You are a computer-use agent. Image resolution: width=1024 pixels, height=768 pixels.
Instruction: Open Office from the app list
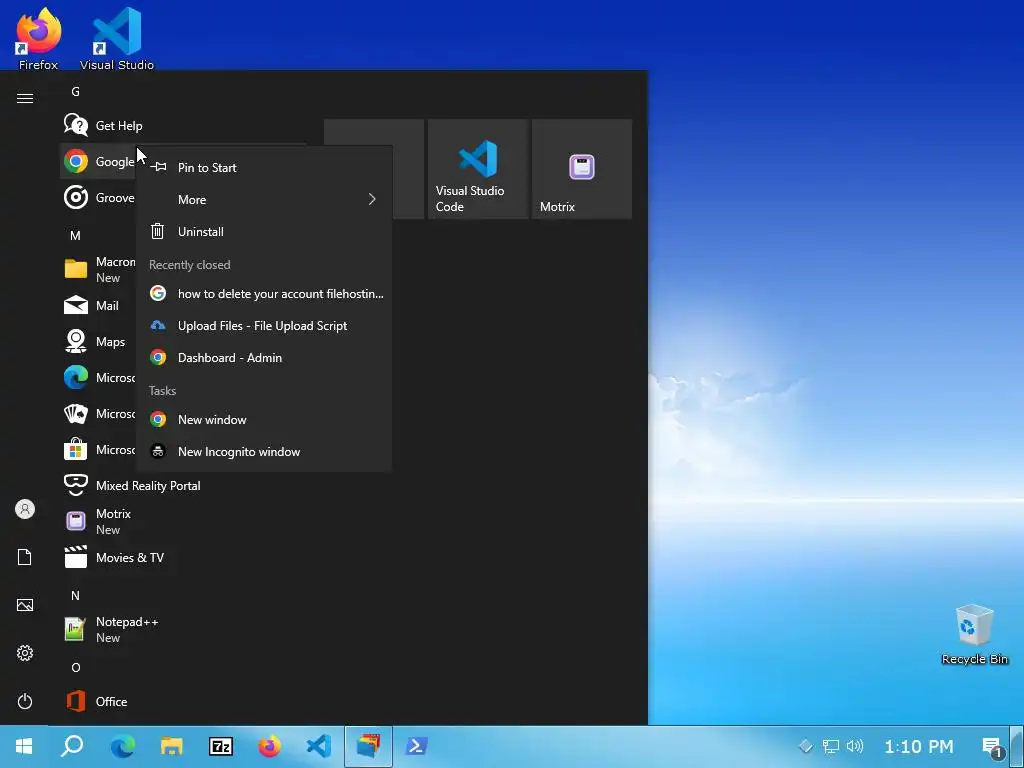183,701
